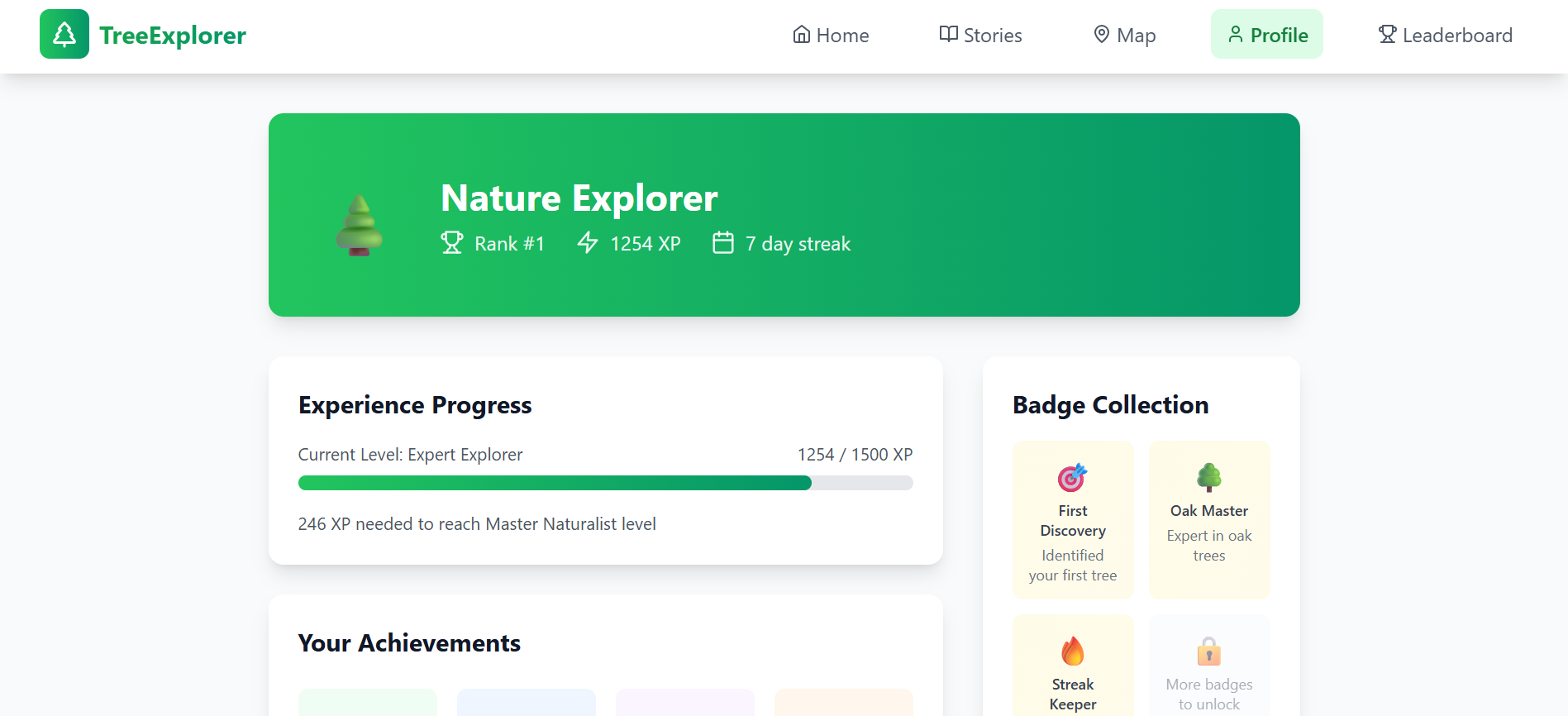Screen dimensions: 1568x716
Task: Click the Your Achievements heading
Action: 409,643
